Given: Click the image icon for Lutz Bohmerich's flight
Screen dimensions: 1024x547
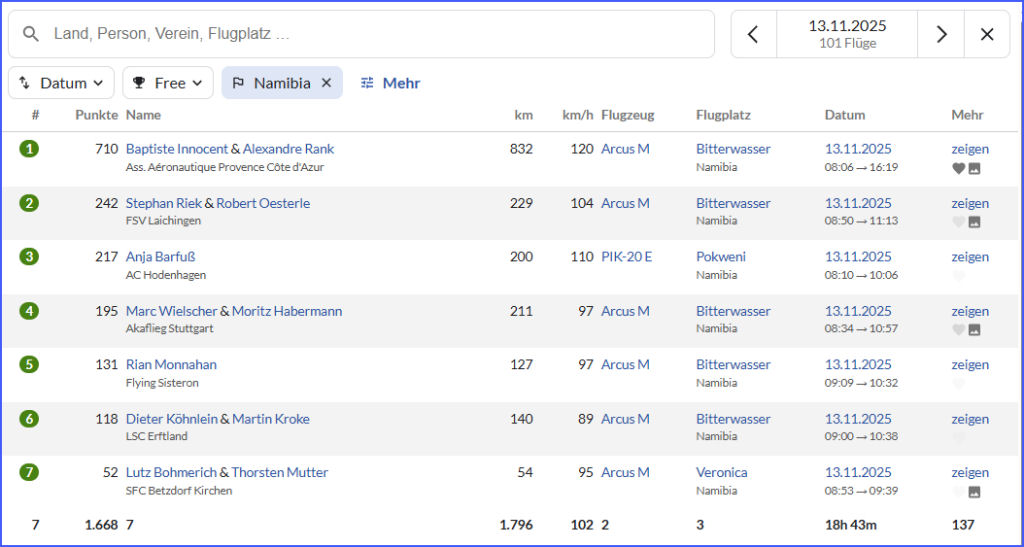Looking at the screenshot, I should (x=974, y=492).
